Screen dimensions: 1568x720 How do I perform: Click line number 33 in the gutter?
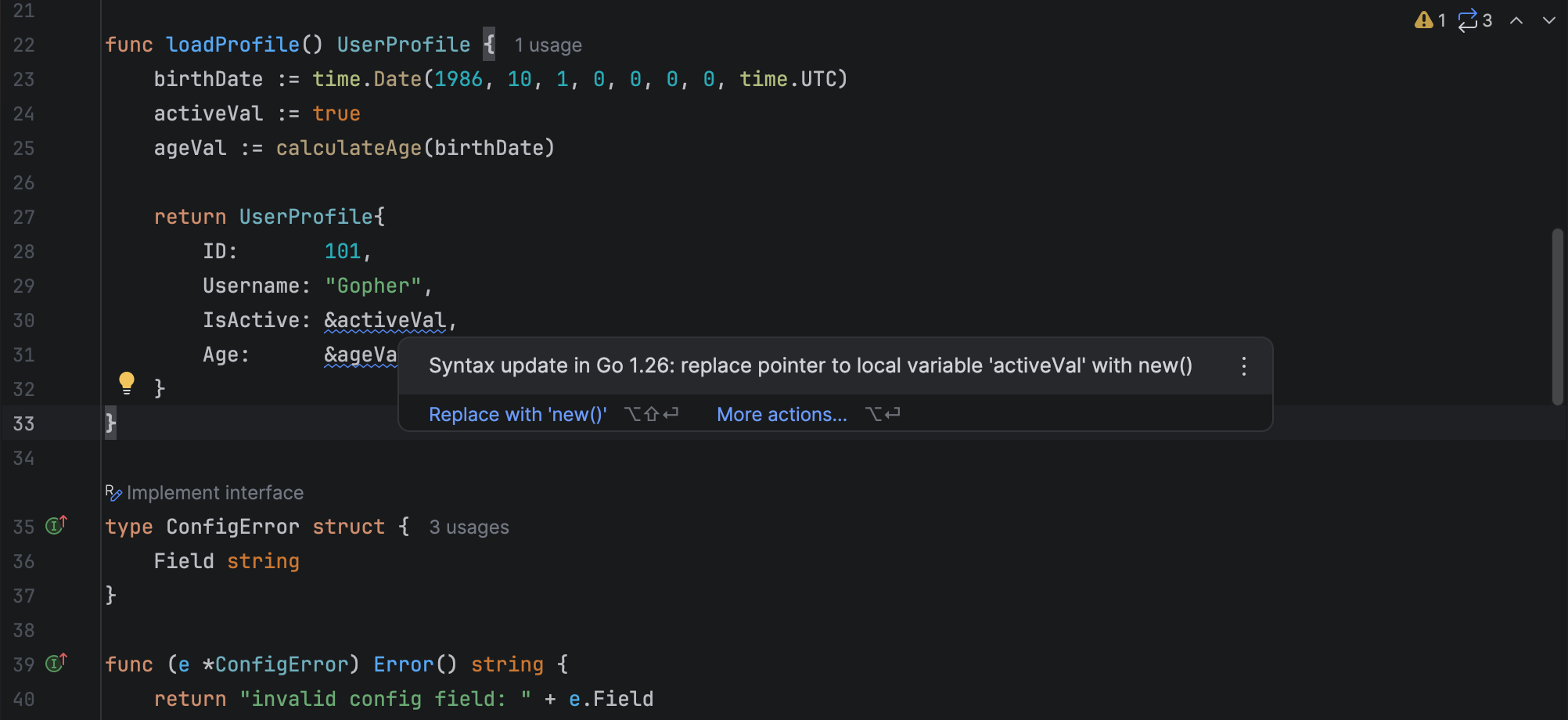[23, 423]
